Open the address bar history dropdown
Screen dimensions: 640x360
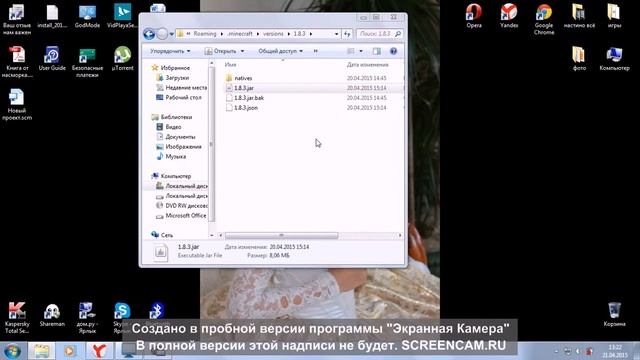336,34
